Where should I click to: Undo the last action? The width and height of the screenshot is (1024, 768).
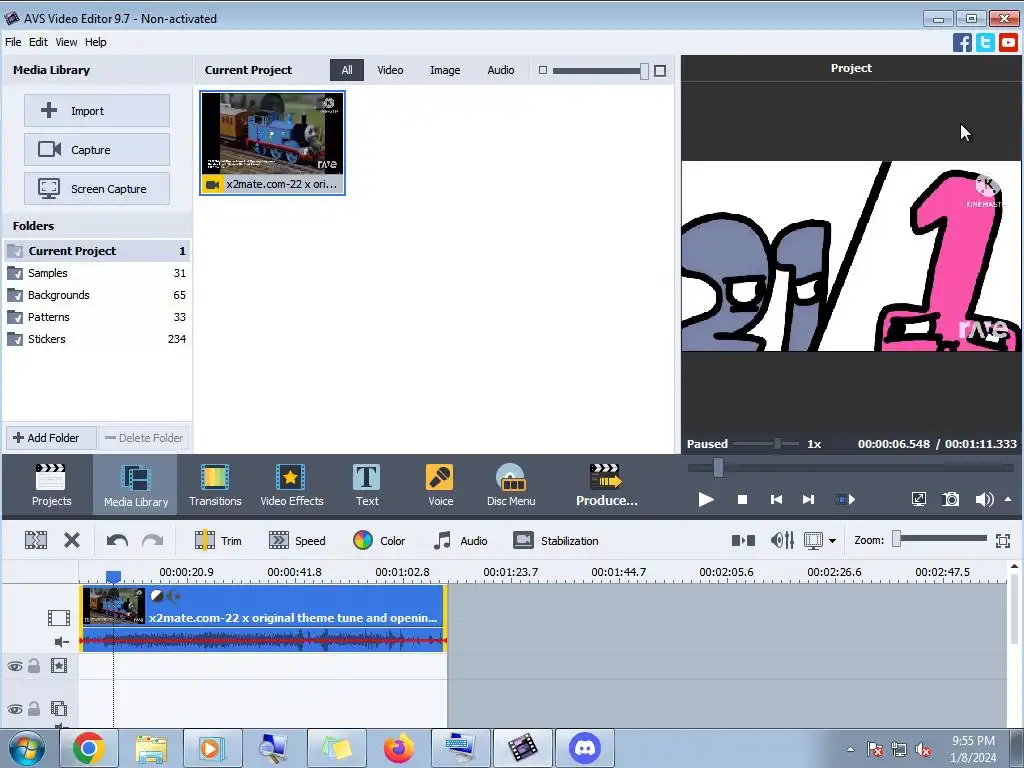click(x=117, y=540)
